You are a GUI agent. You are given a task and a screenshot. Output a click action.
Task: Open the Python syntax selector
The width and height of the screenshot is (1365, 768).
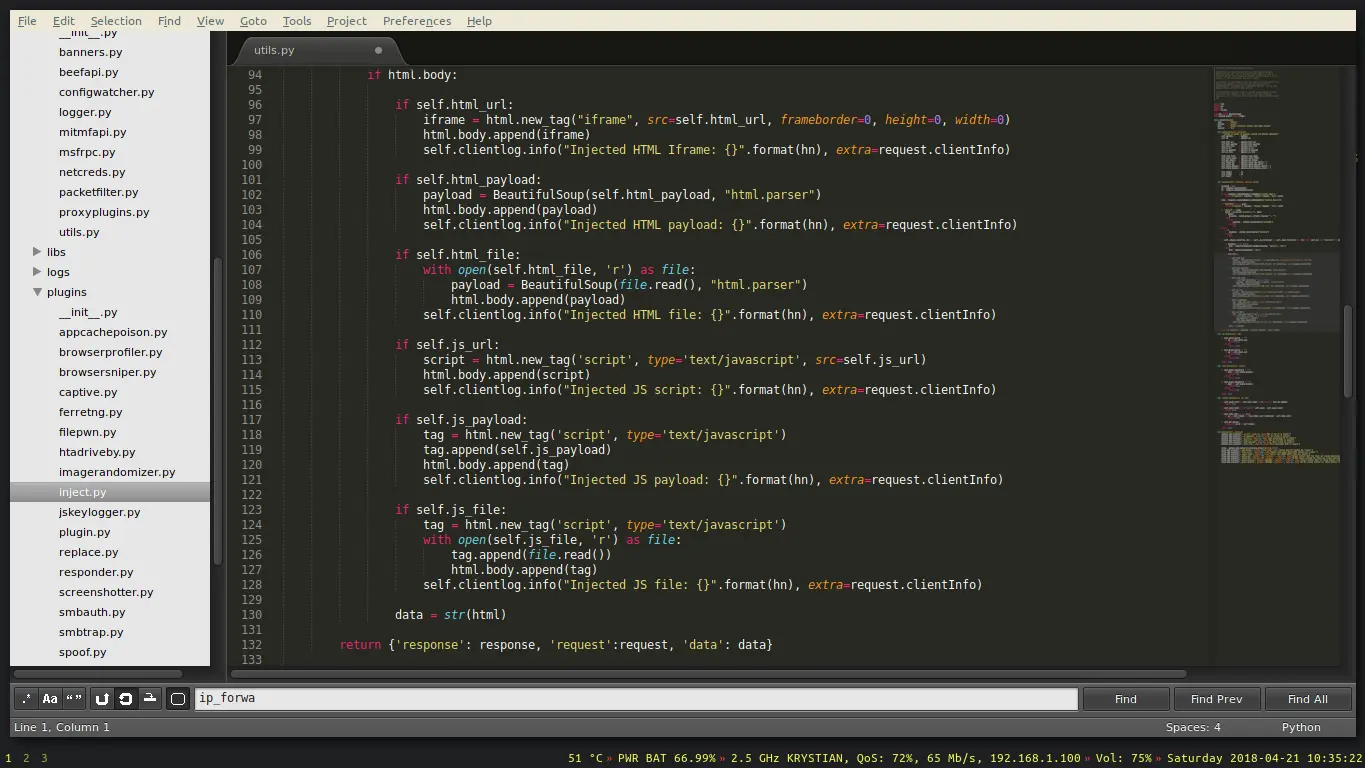(1300, 727)
